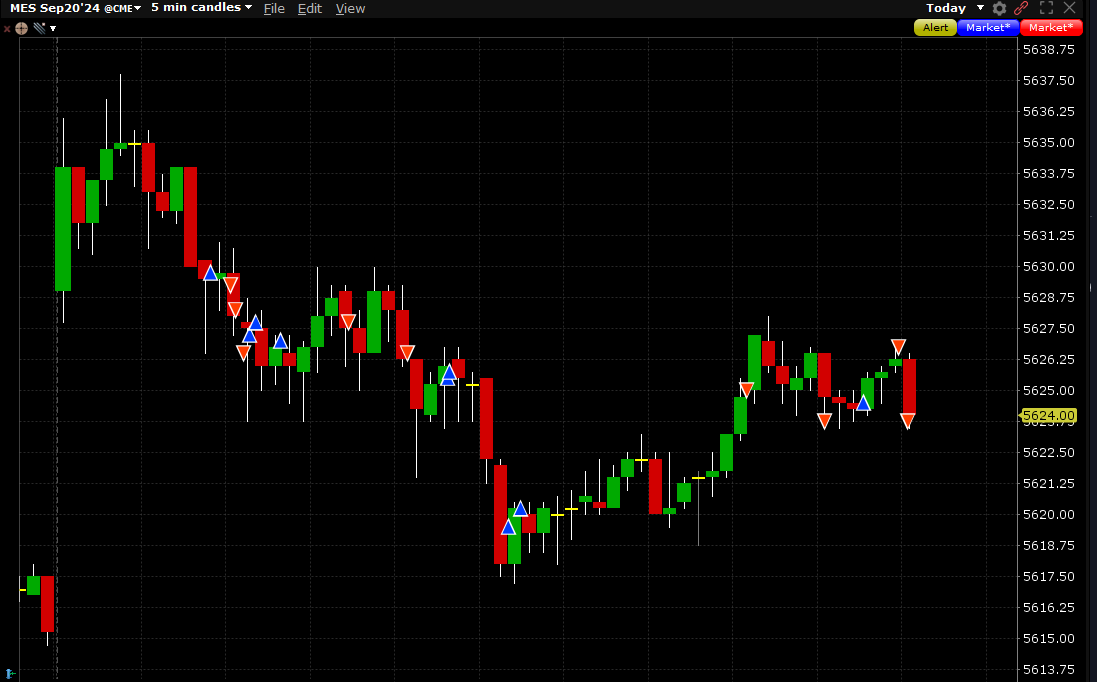Click the 5635.00 price axis label
The image size is (1097, 682).
pyautogui.click(x=1049, y=143)
